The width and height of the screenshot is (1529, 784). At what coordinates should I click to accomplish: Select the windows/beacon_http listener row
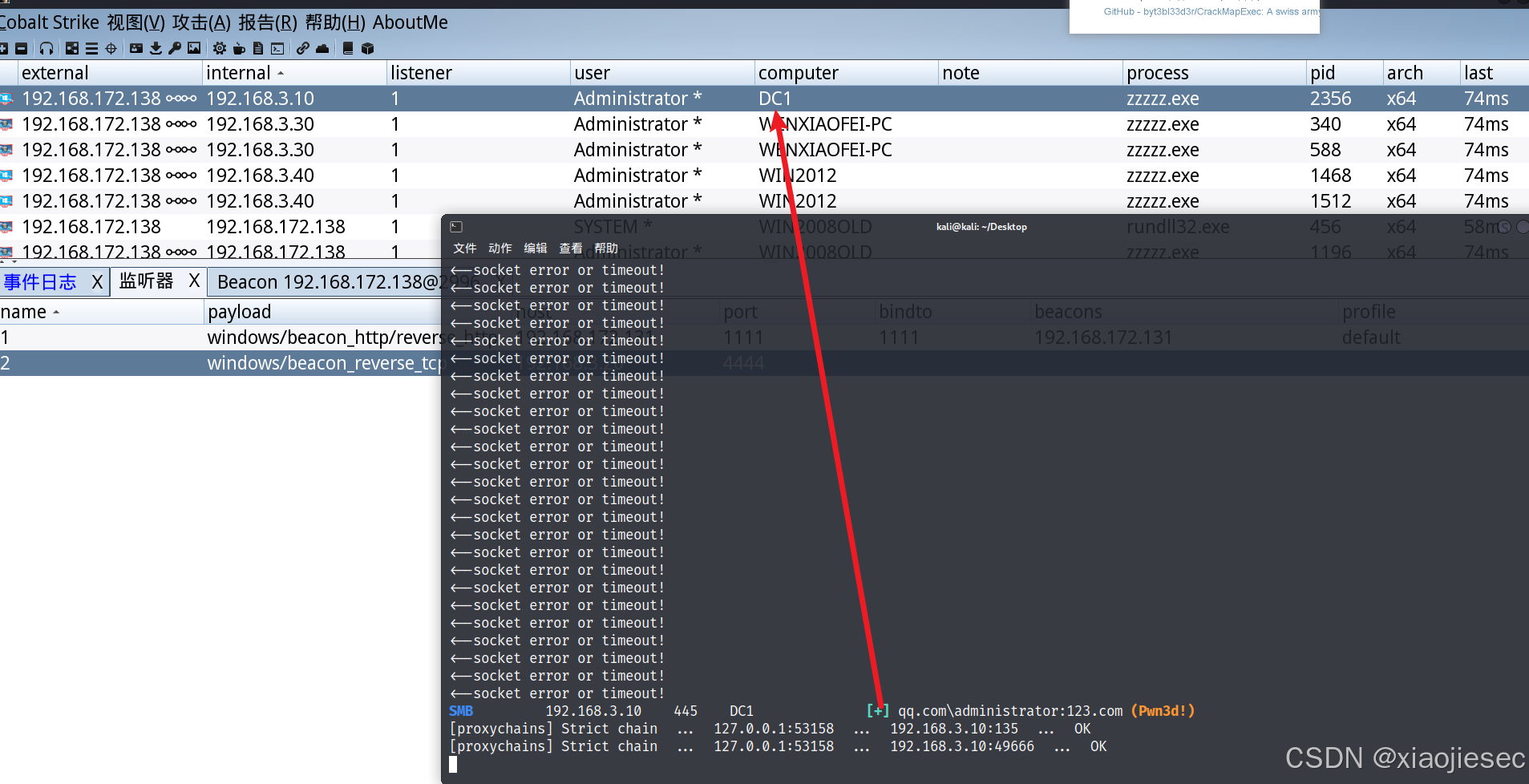[x=220, y=337]
